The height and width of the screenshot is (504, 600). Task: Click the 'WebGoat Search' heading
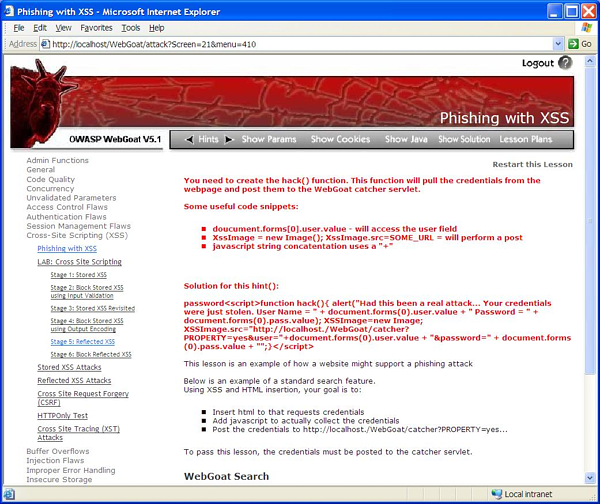pyautogui.click(x=226, y=476)
